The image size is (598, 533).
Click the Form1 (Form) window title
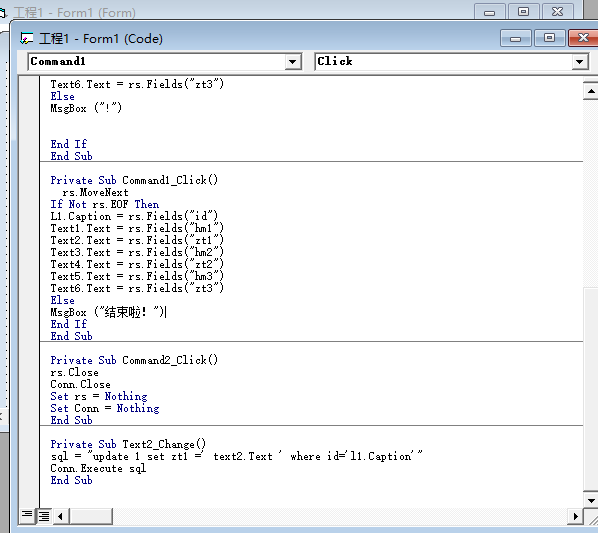(75, 13)
